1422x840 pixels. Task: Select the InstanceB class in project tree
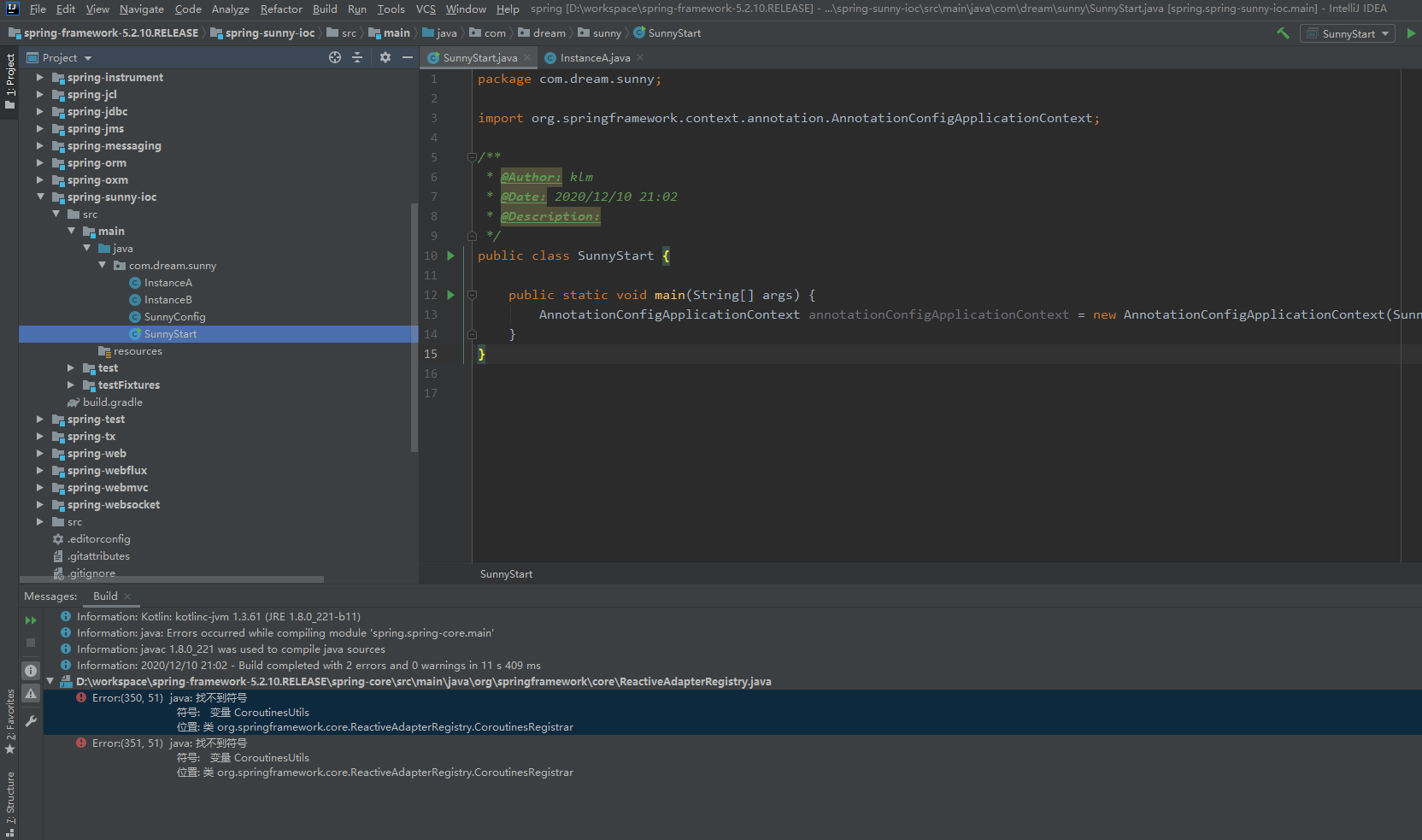[167, 300]
